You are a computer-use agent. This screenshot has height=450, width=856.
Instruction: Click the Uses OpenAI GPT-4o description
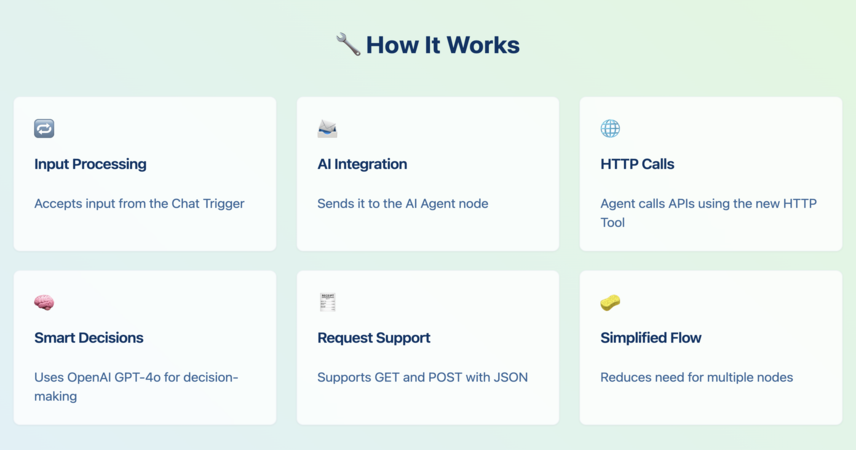(136, 387)
